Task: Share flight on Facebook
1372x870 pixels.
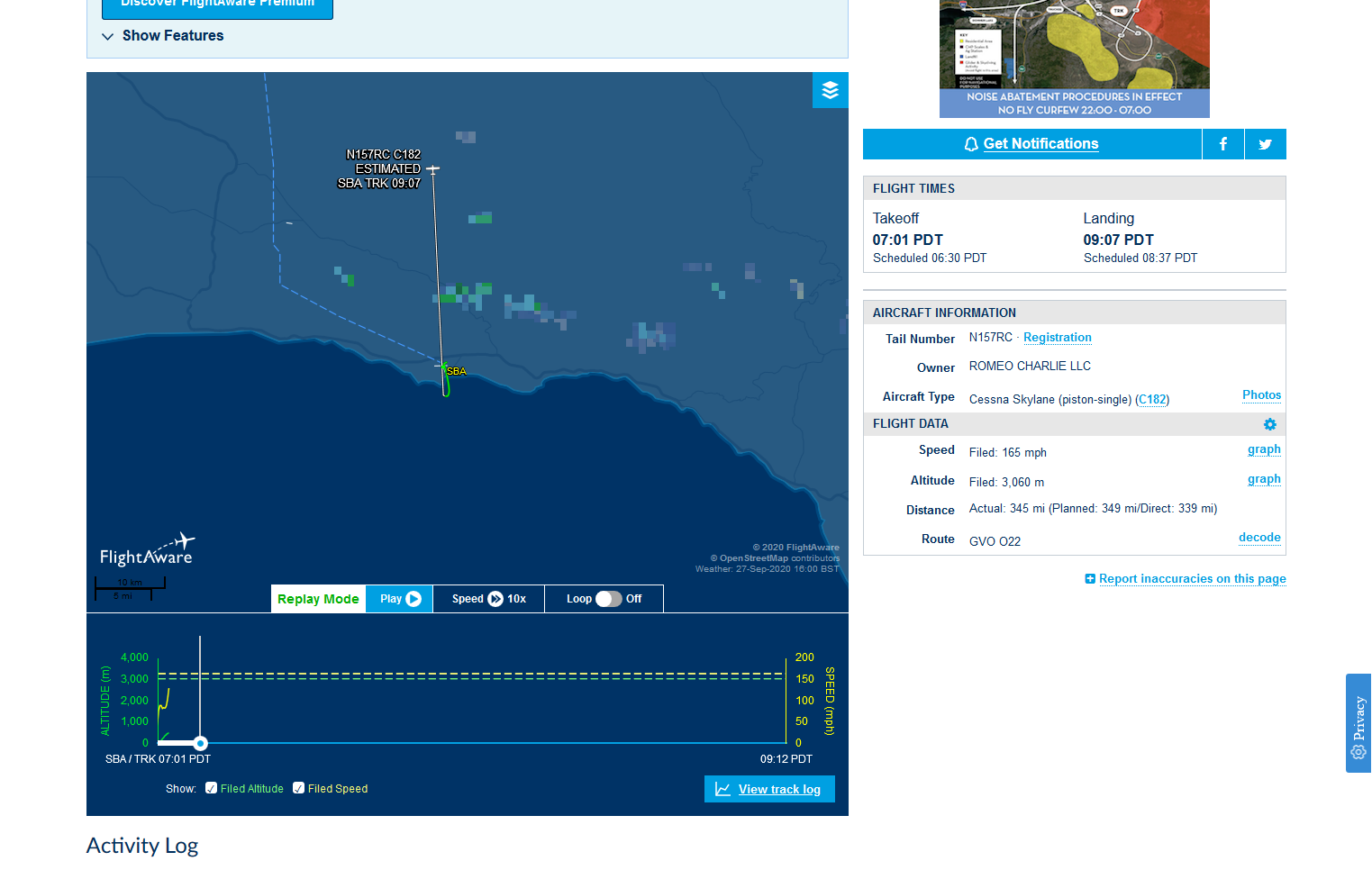Action: (1223, 144)
